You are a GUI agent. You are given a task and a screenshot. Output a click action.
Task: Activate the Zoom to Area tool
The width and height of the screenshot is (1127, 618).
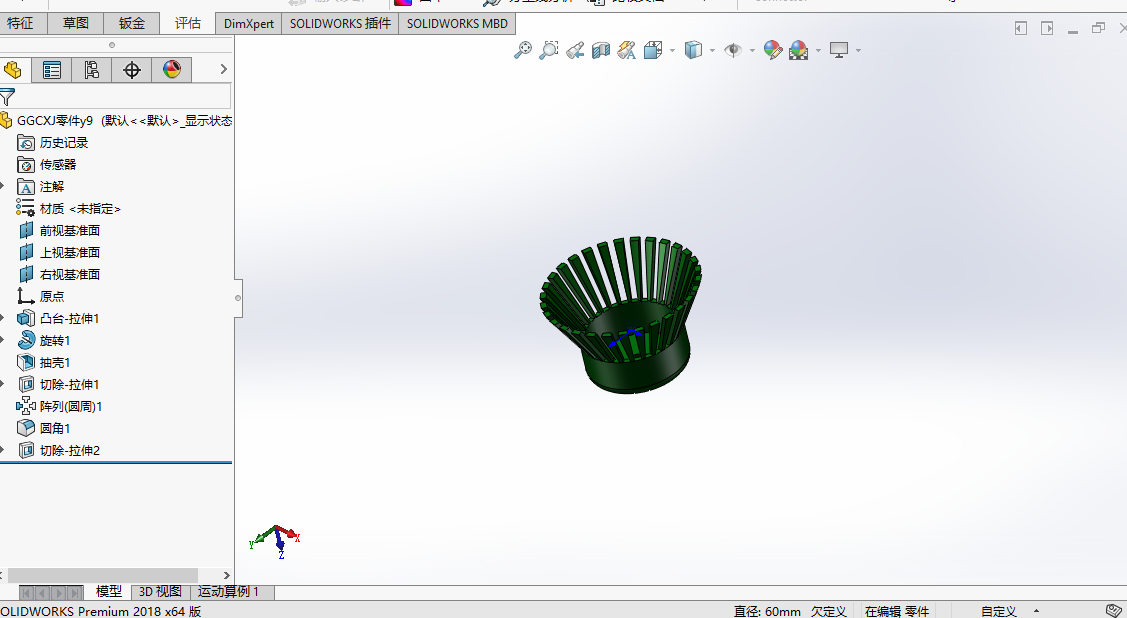(x=548, y=50)
